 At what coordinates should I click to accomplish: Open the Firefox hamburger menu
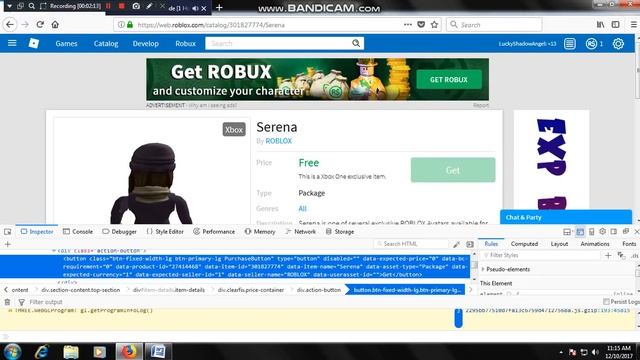coord(633,24)
